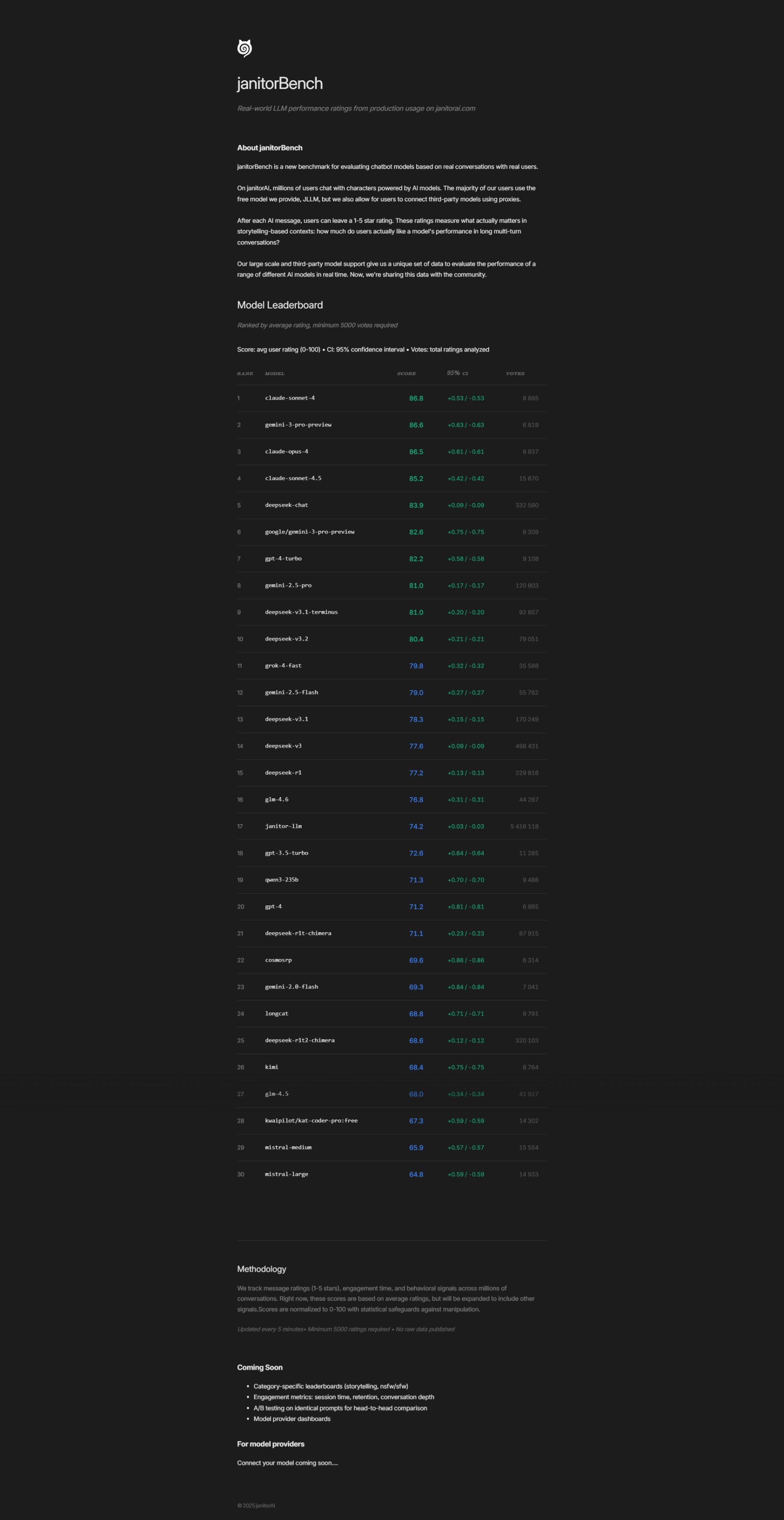
Task: Click the mistral-large model entry
Action: click(286, 1174)
